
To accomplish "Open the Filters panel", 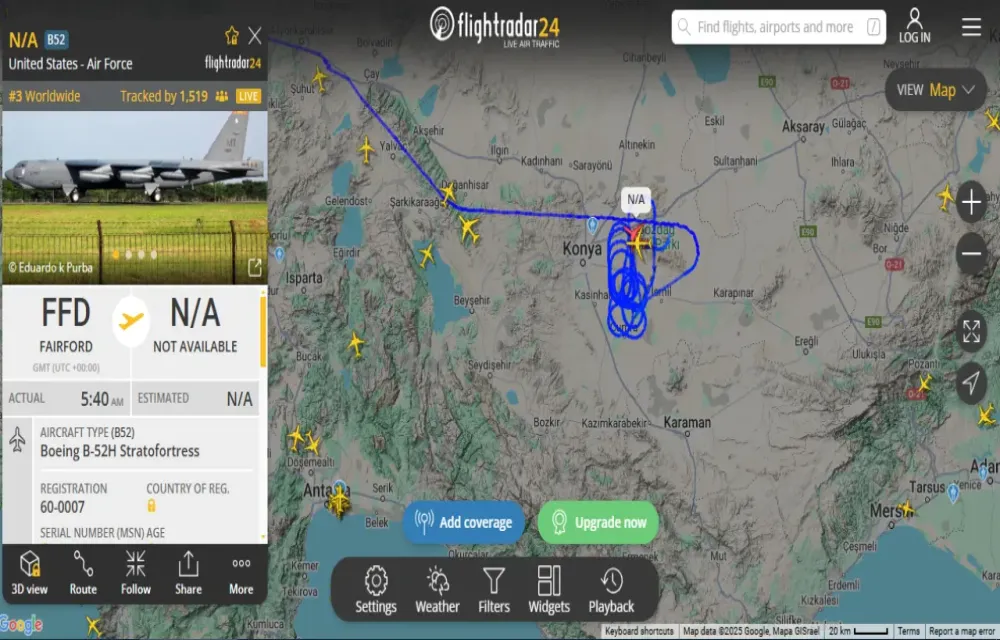I will click(494, 590).
